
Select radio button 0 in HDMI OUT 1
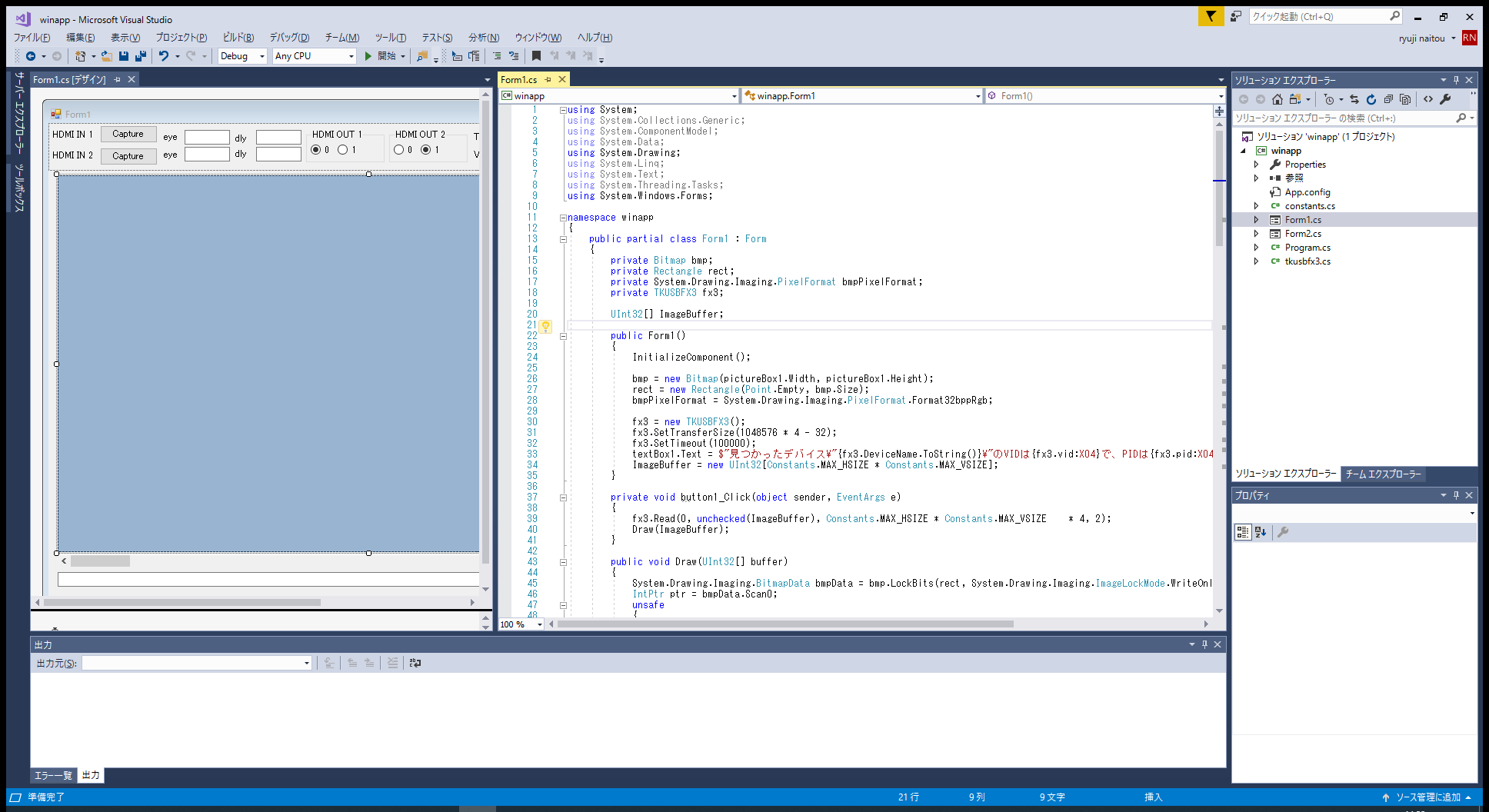point(315,150)
